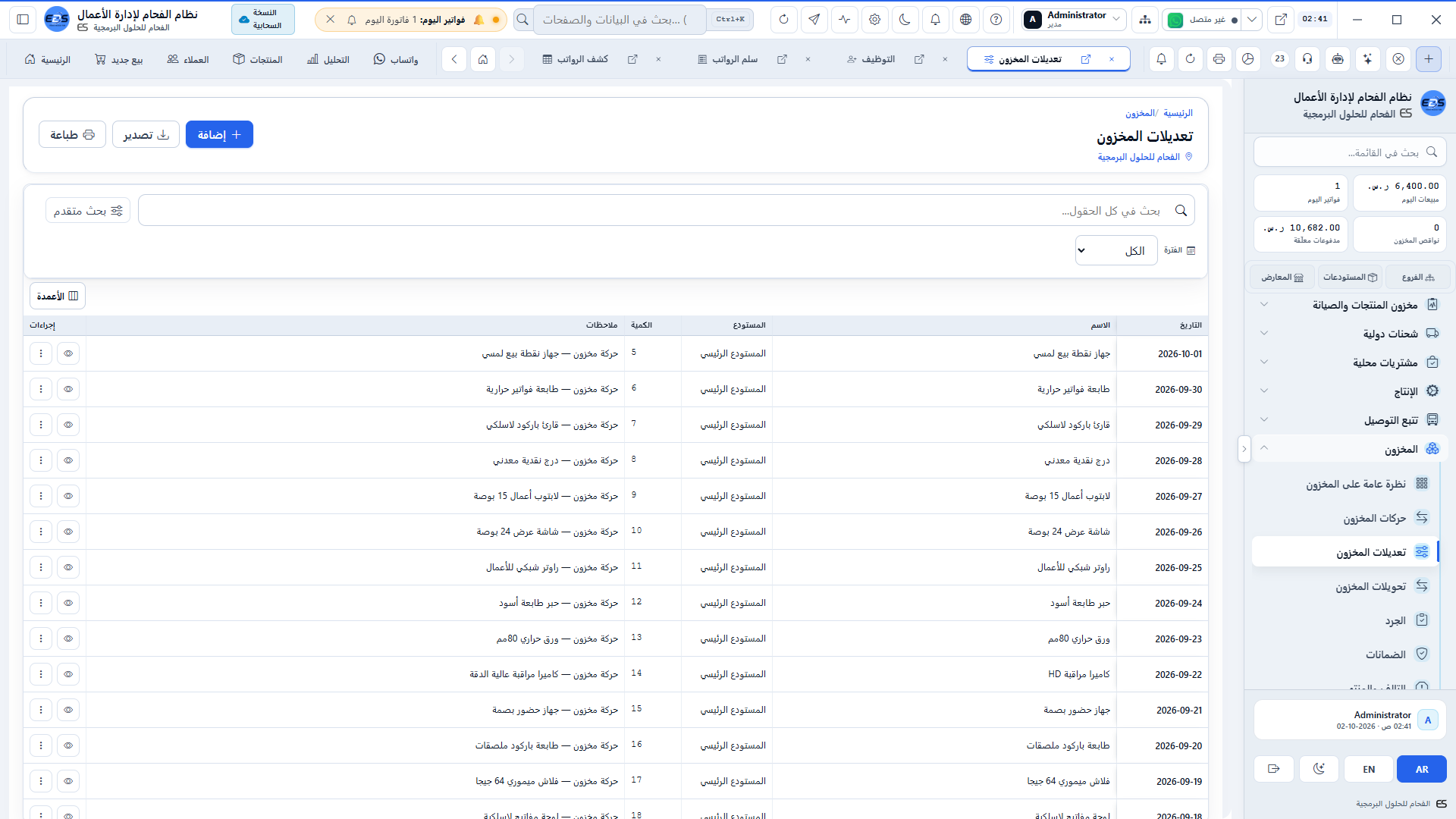The image size is (1456, 819).
Task: Open the settings gear in top bar
Action: tap(874, 20)
